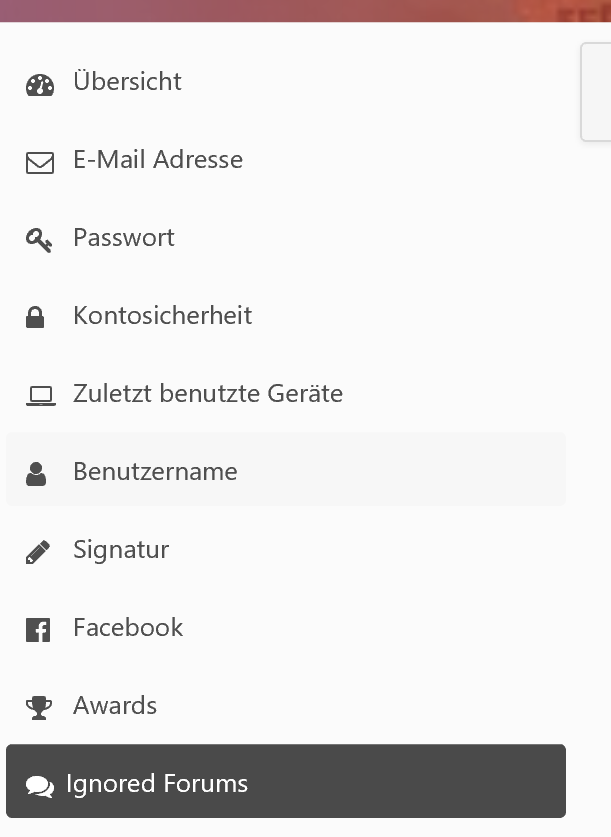Click the dashboard gauge icon beside Übersicht

(x=39, y=85)
